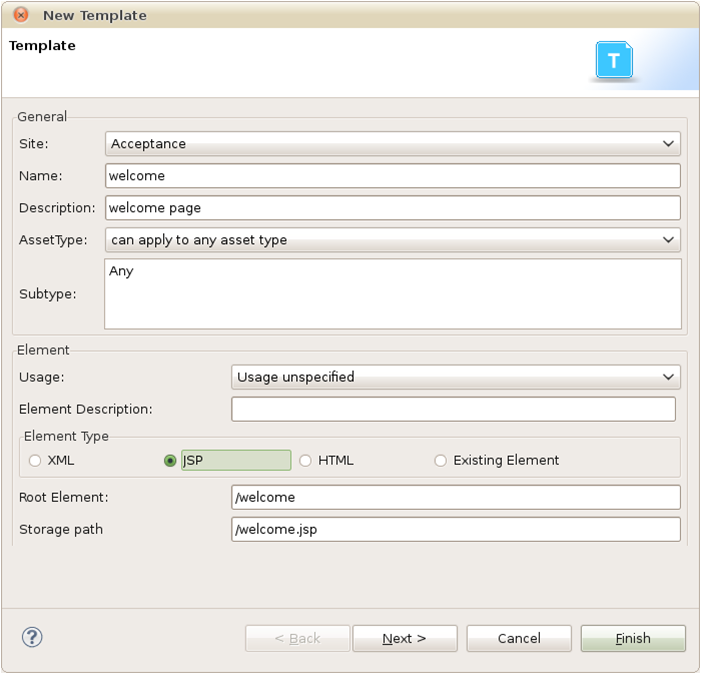Click the Description field with welcome page
Screen dimensions: 701x674
coord(393,208)
